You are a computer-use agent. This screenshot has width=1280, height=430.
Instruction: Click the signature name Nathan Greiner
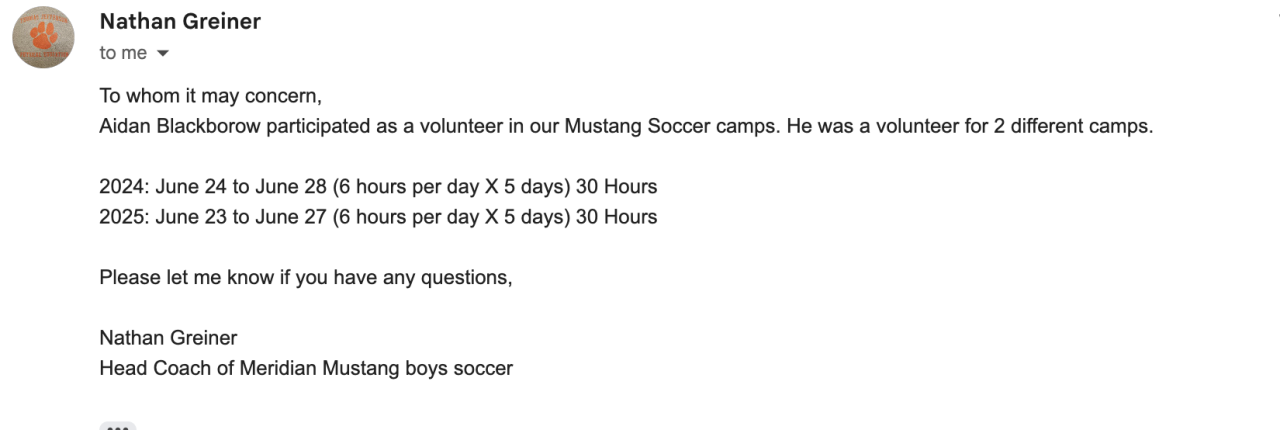[168, 338]
